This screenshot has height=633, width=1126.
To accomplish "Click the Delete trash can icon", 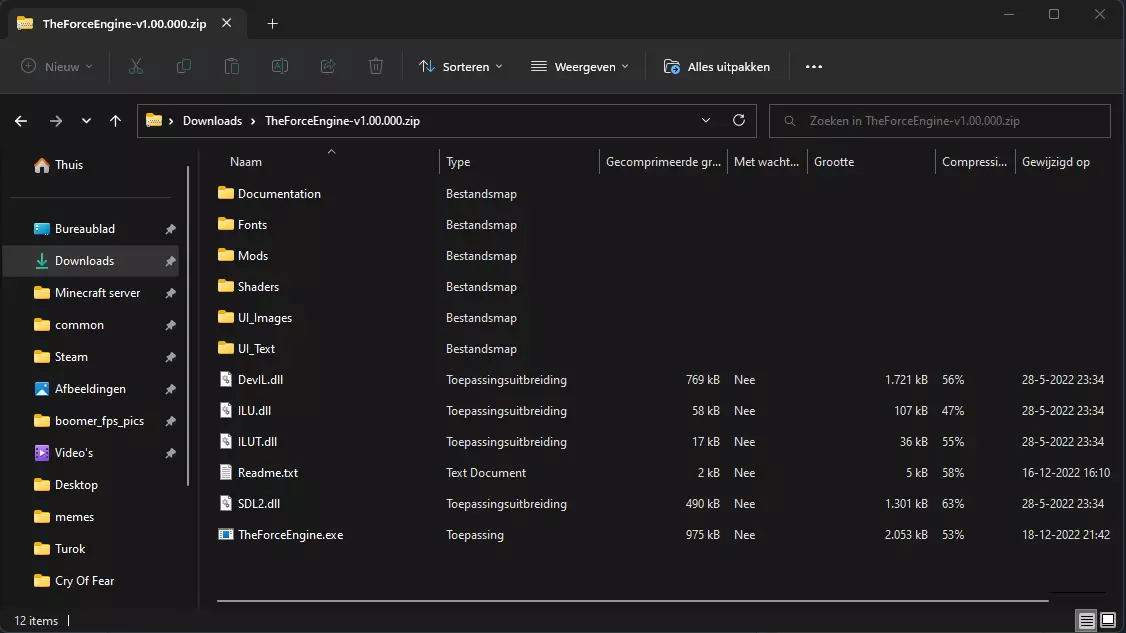I will pyautogui.click(x=376, y=66).
